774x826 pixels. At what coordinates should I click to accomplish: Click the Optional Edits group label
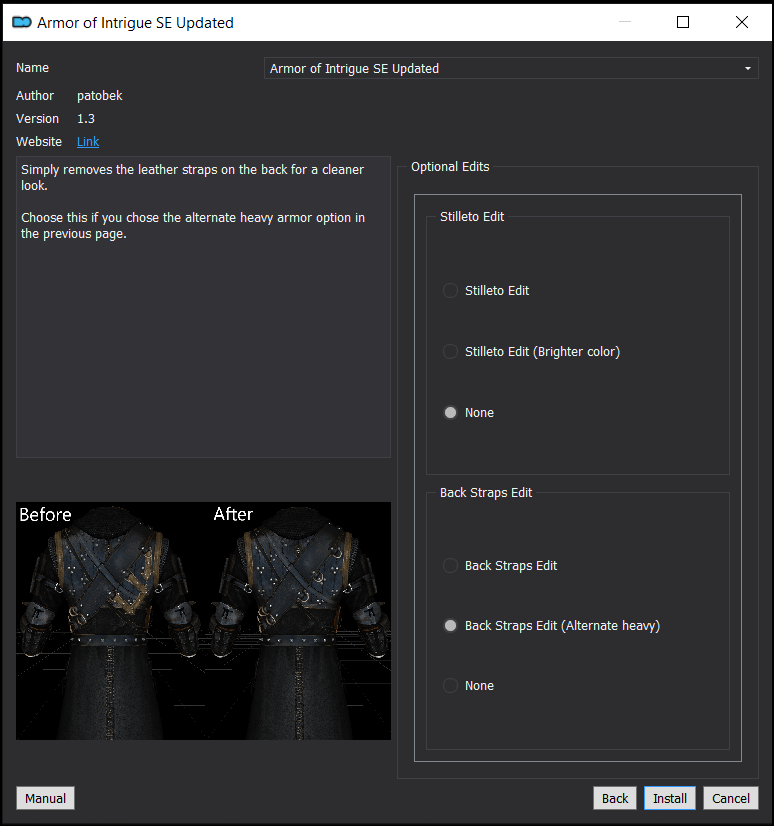pyautogui.click(x=450, y=166)
